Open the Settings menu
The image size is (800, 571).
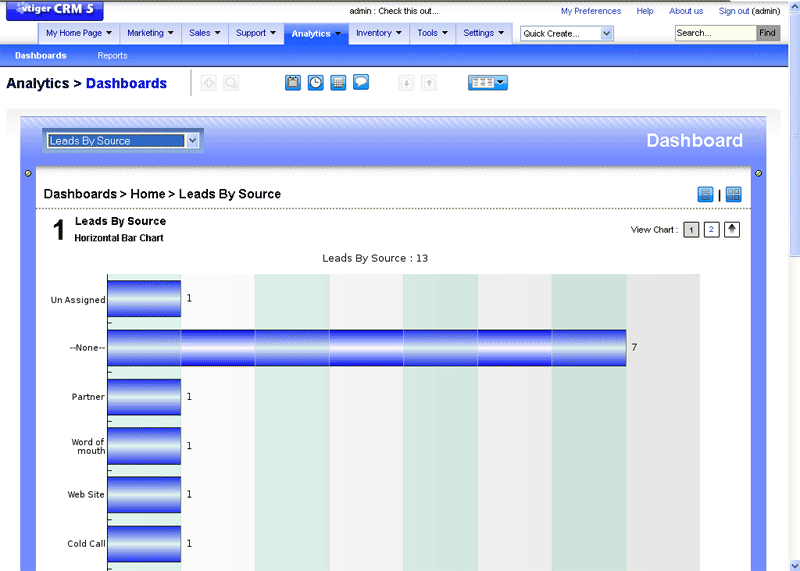tap(483, 33)
